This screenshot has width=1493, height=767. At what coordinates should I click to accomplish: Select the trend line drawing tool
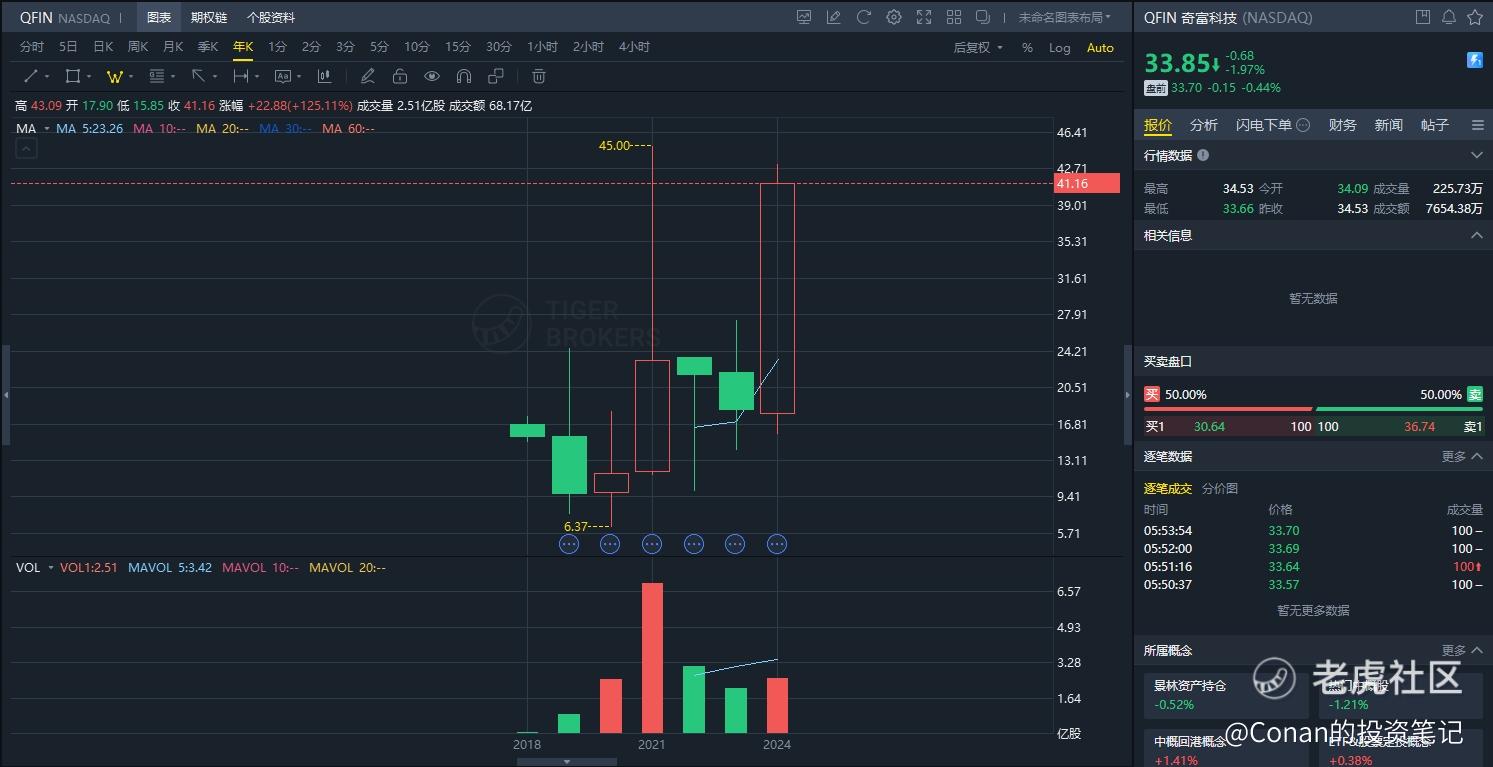pos(31,76)
